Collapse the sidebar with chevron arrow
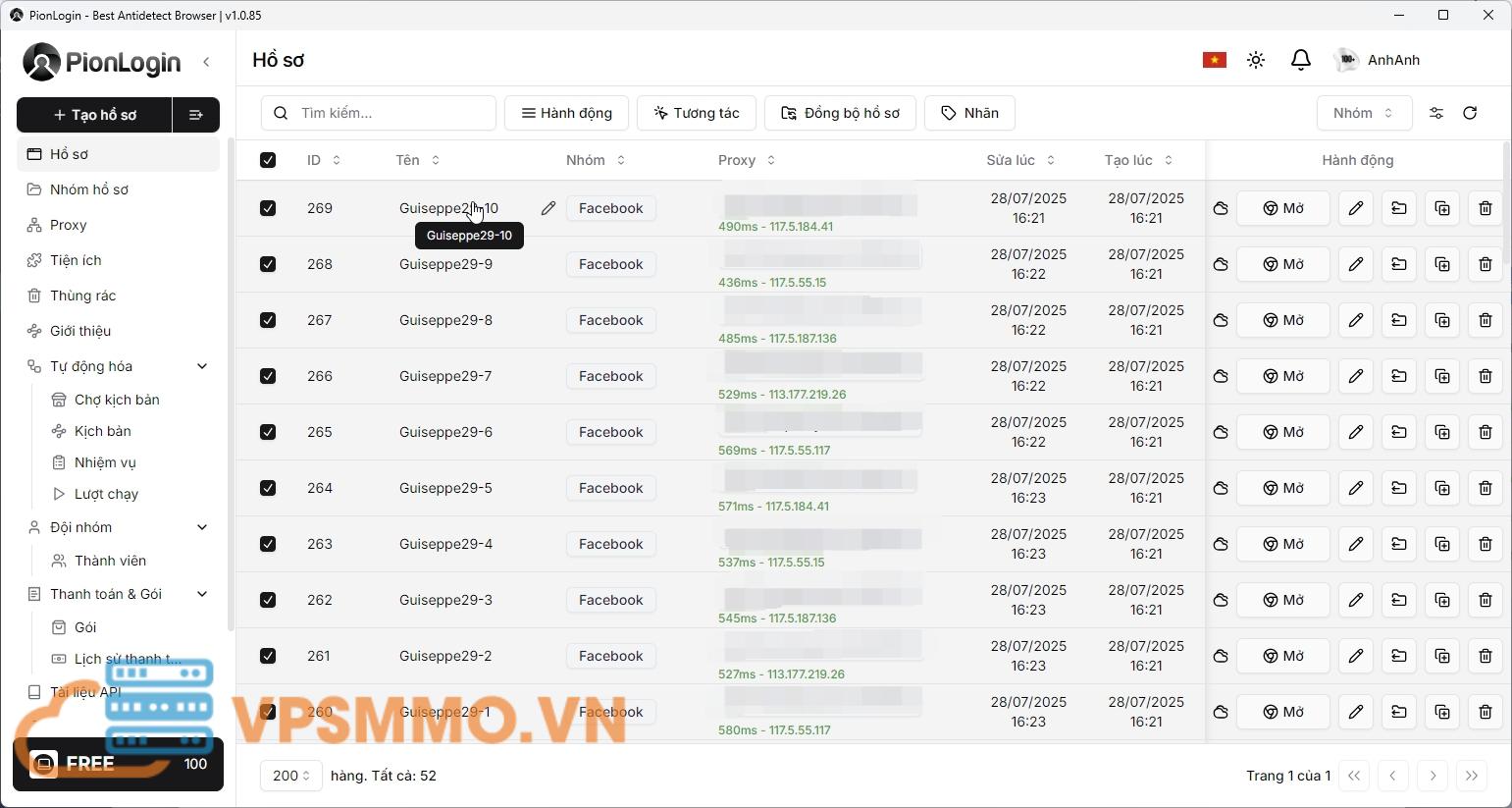The image size is (1512, 808). pos(206,62)
